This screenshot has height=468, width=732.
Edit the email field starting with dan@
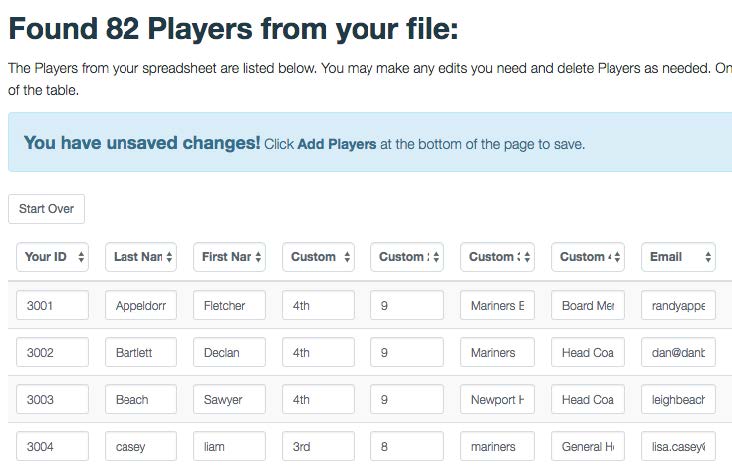coord(678,353)
